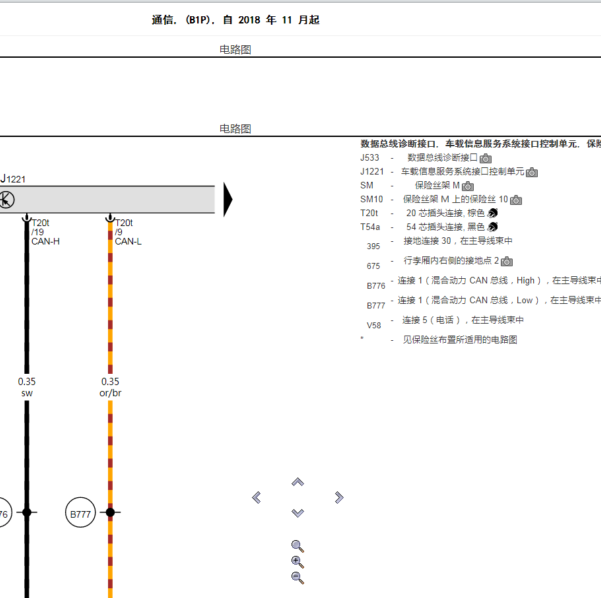Screen dimensions: 601x598
Task: Click camera icon for 675 行李厢内右侧的接地点 2
Action: (507, 261)
